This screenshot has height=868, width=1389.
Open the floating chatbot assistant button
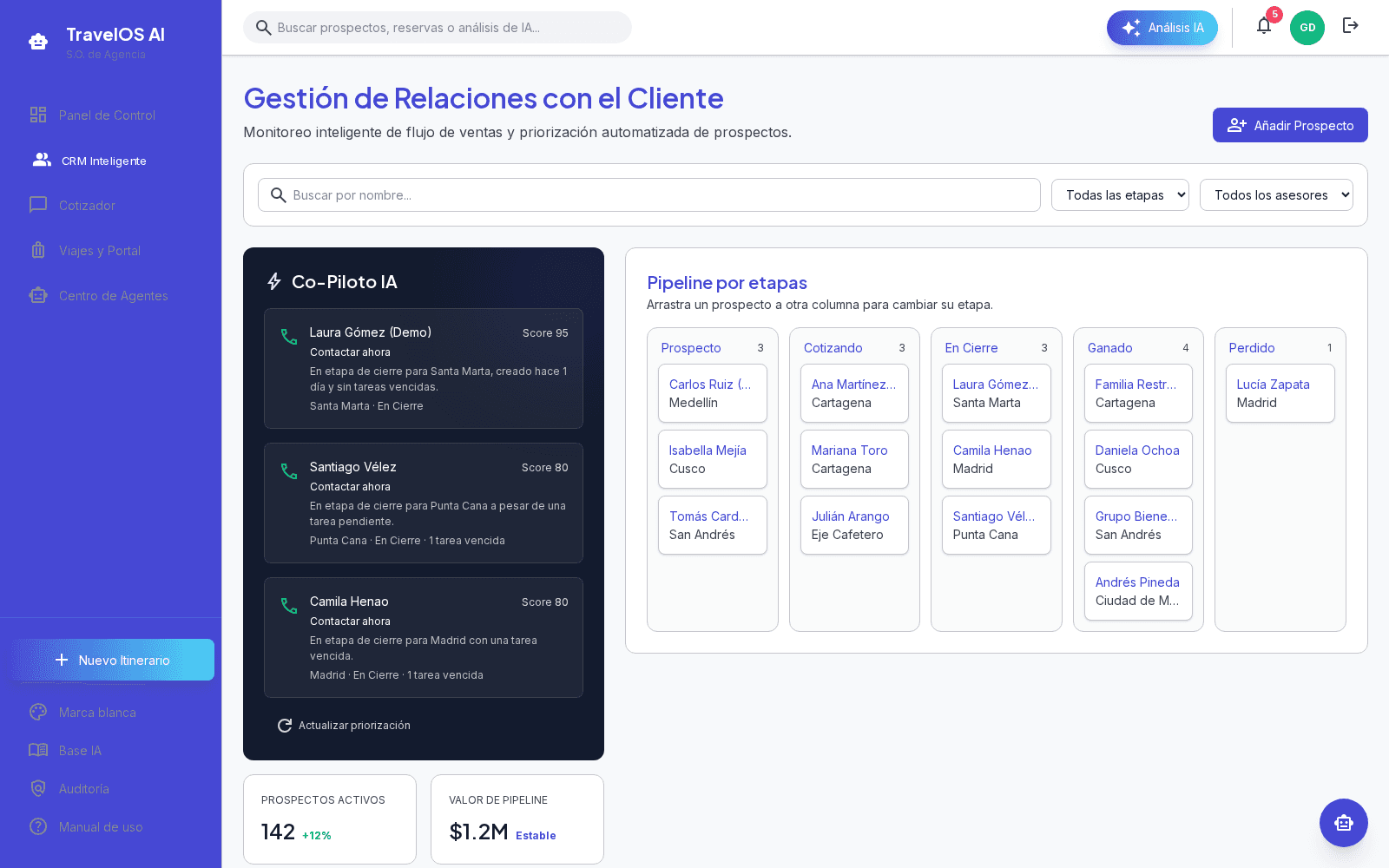[1344, 823]
